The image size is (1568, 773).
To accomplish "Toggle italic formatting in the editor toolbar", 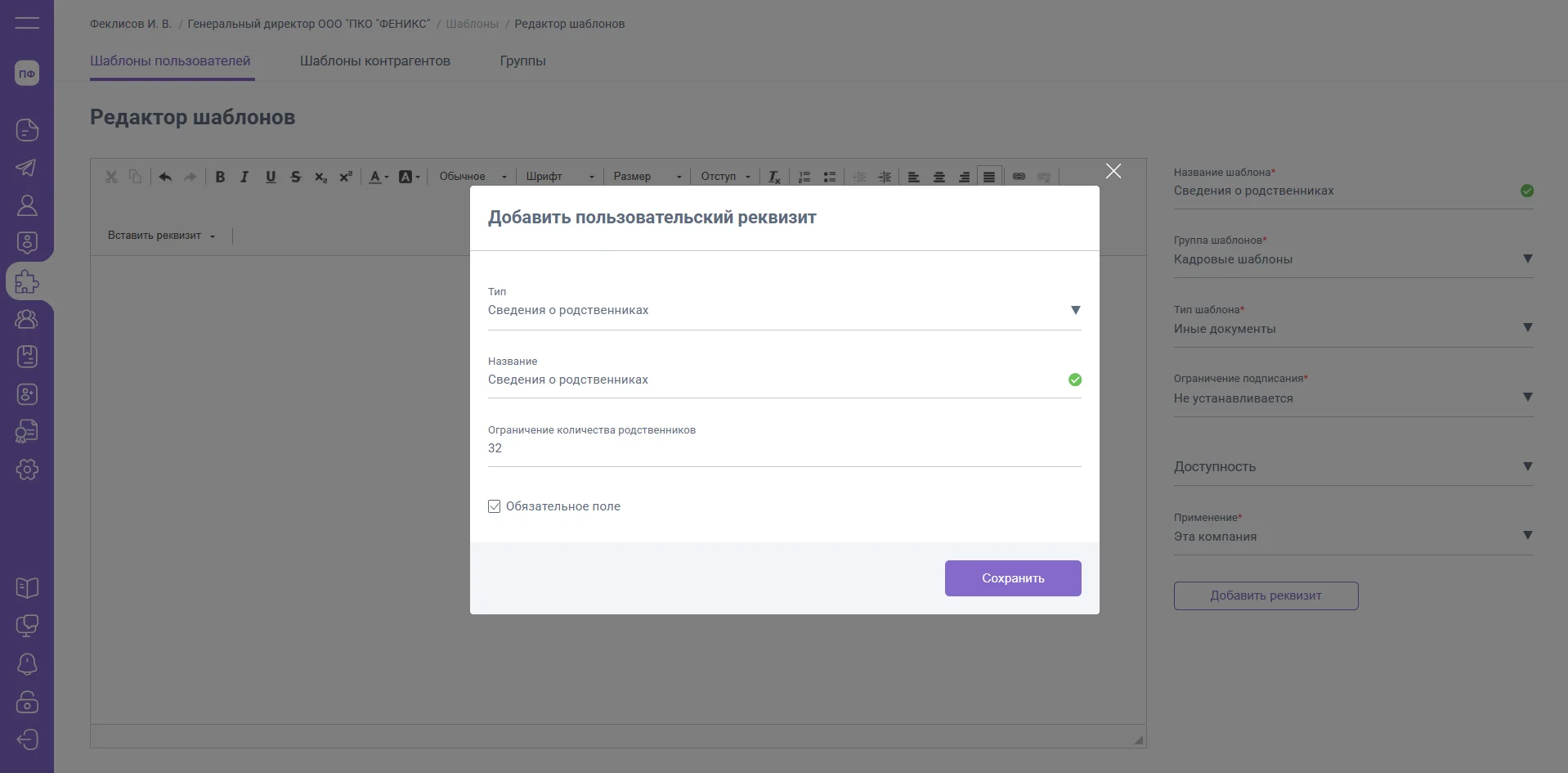I will [x=244, y=177].
